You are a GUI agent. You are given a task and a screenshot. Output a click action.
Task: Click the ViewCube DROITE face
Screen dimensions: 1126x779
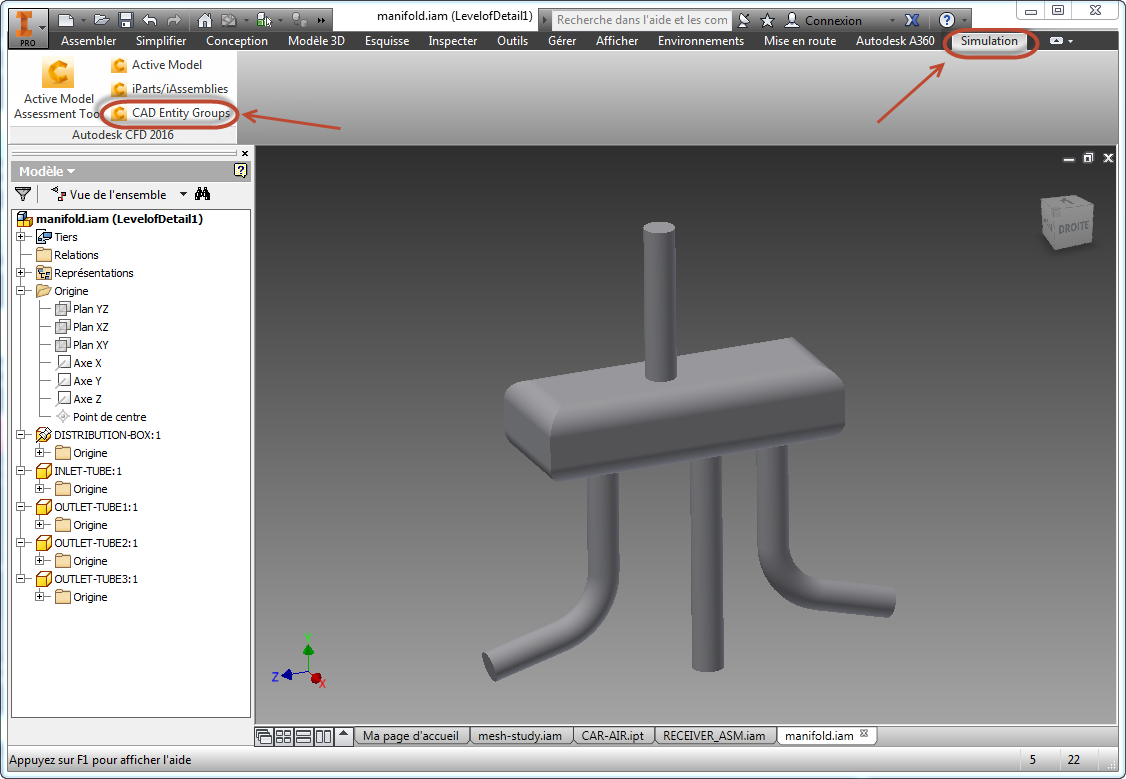pos(1072,228)
